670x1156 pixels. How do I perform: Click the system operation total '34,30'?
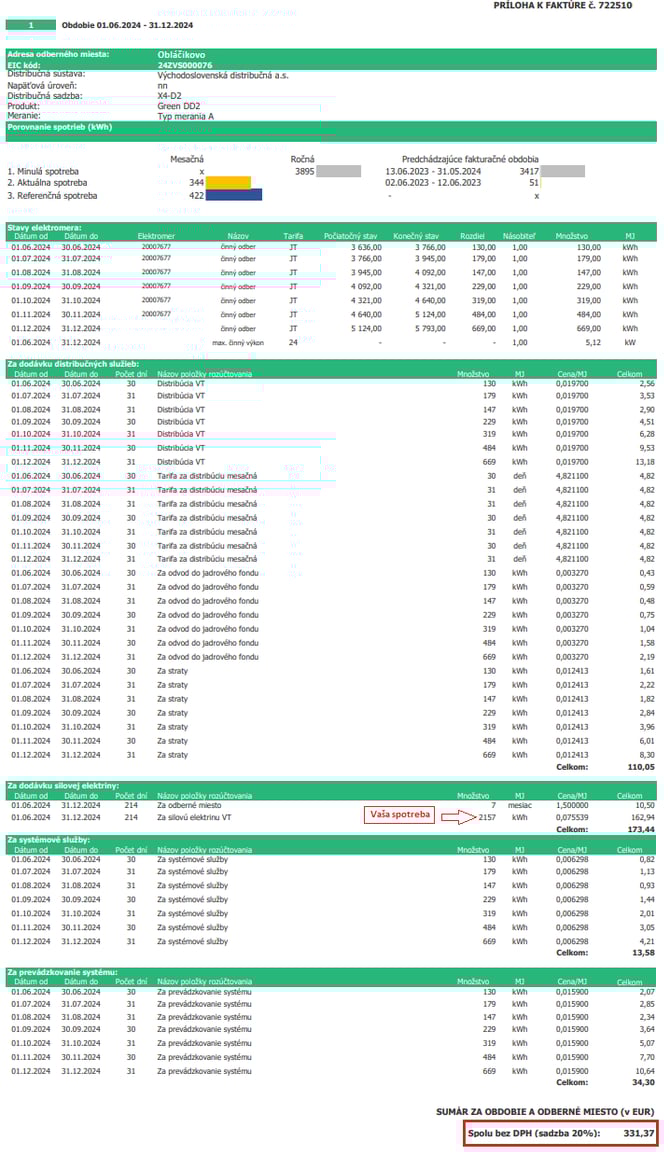643,1082
